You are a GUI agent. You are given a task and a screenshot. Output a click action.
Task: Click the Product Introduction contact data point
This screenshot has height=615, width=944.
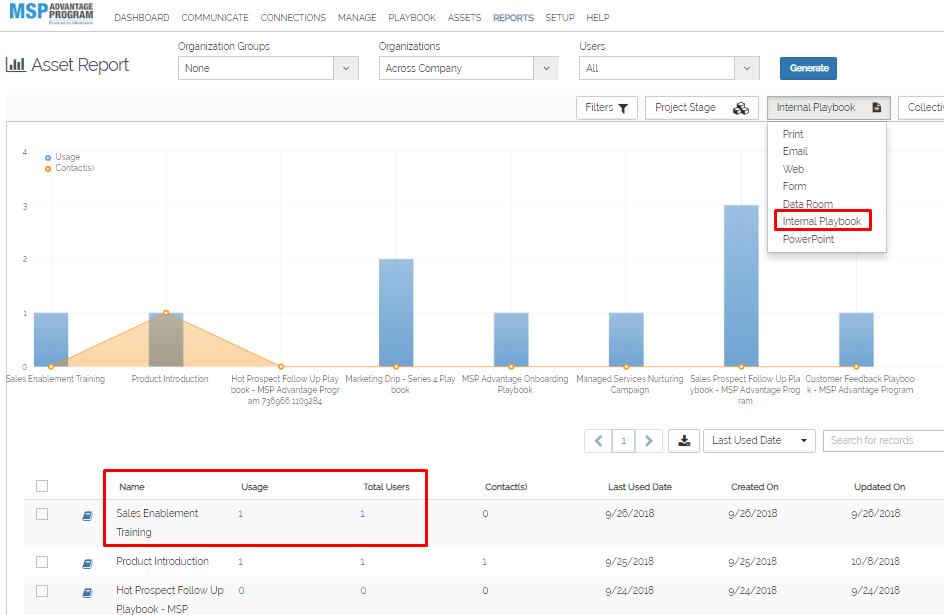point(166,313)
